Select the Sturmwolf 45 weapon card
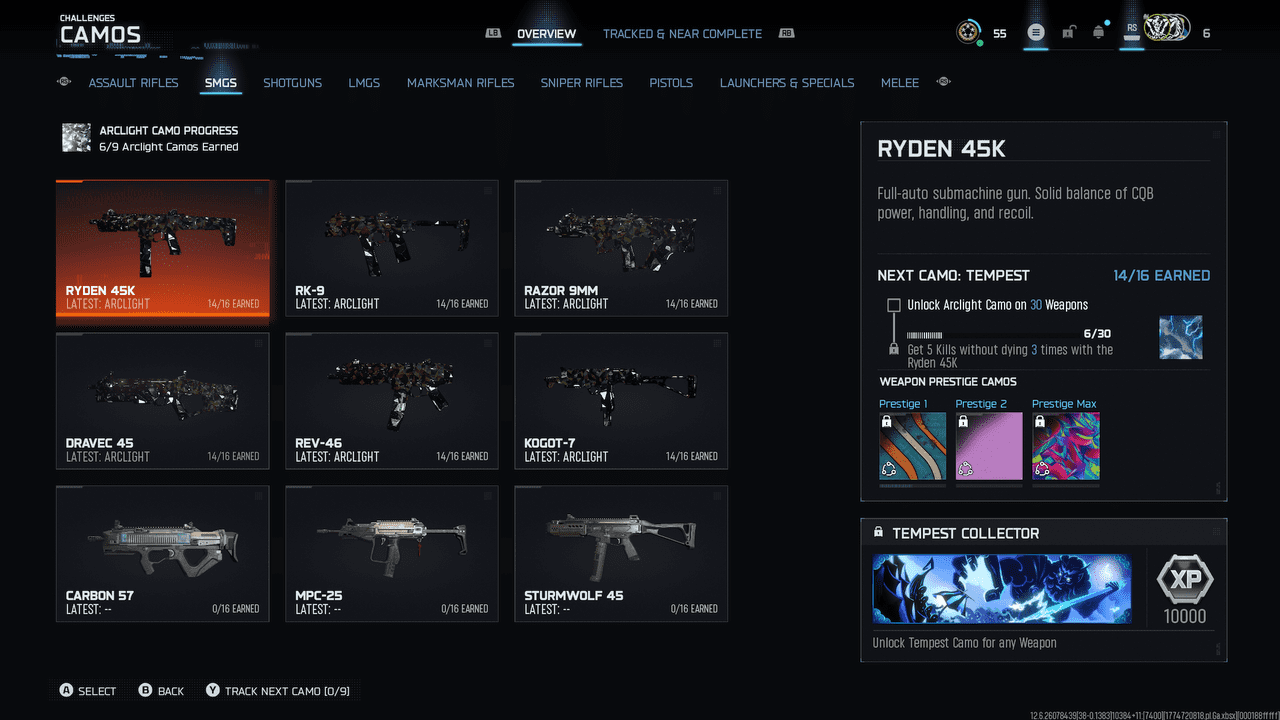This screenshot has width=1280, height=720. pos(621,554)
